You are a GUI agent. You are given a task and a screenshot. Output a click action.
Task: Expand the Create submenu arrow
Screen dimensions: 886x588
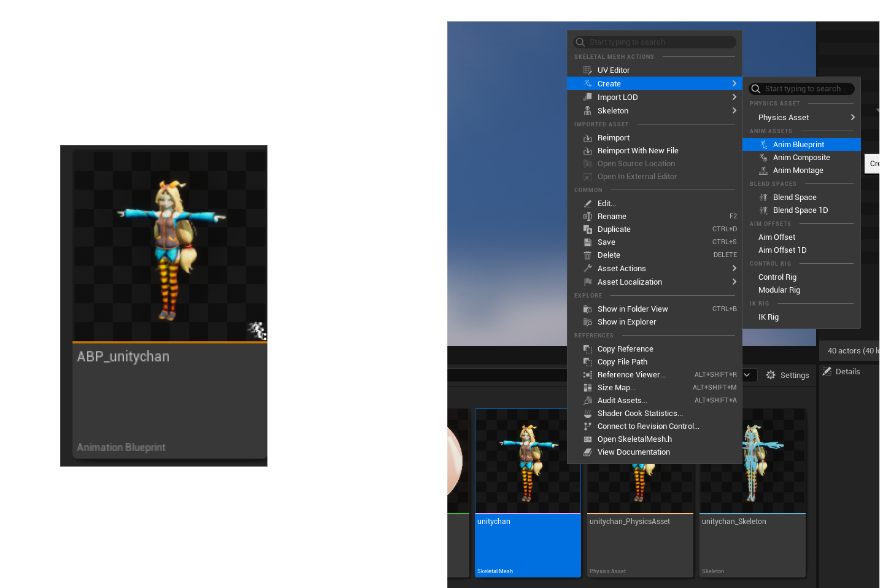[734, 84]
